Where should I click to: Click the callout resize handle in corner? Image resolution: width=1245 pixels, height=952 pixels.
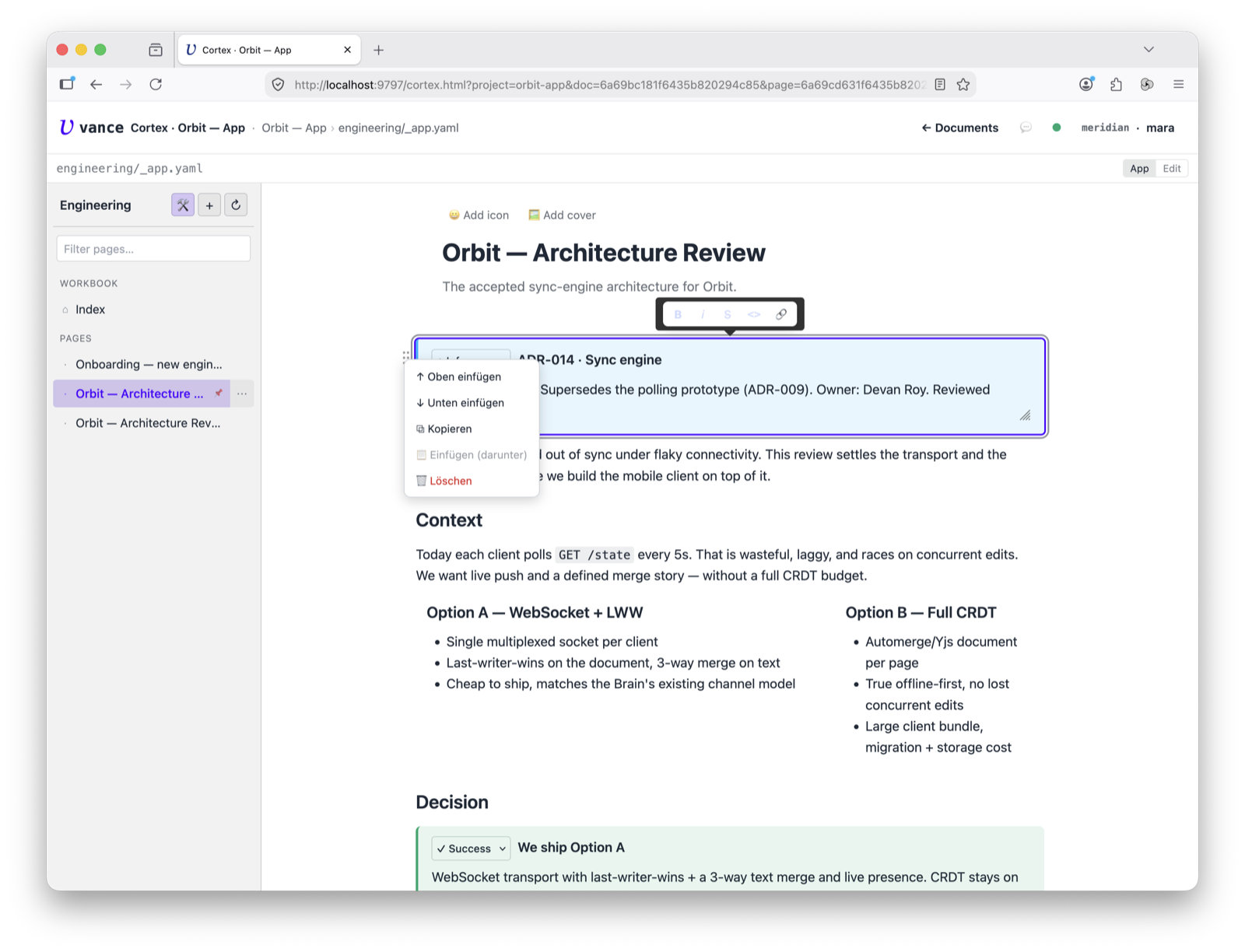point(1026,415)
